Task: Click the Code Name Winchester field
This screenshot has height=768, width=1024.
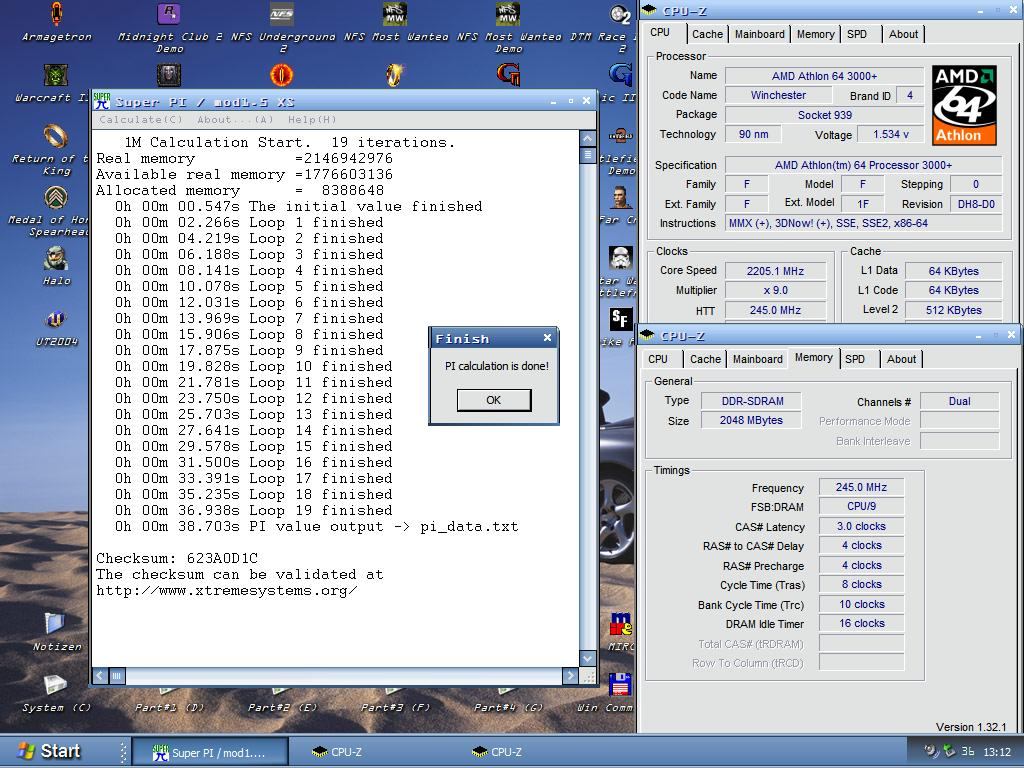Action: click(x=778, y=95)
